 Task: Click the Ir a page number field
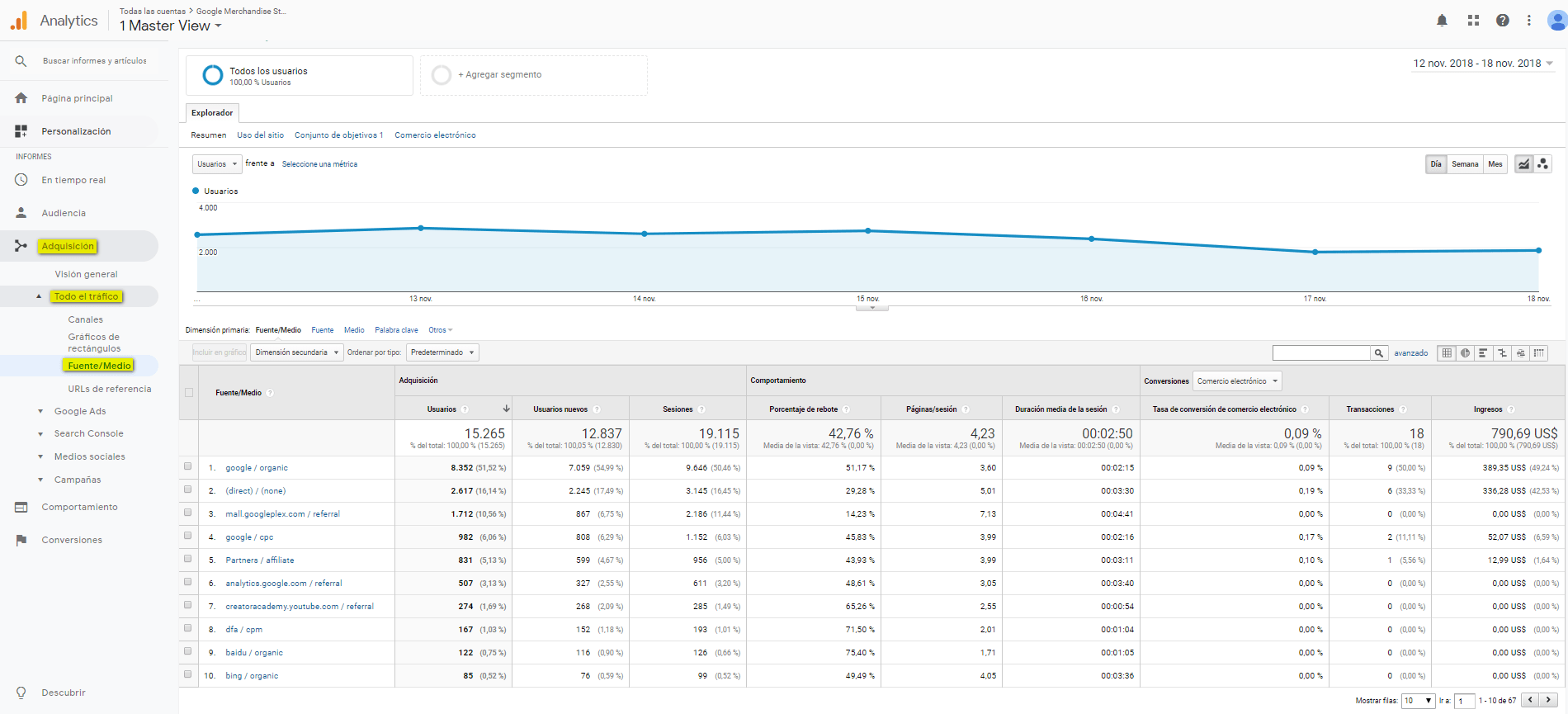[x=1464, y=701]
